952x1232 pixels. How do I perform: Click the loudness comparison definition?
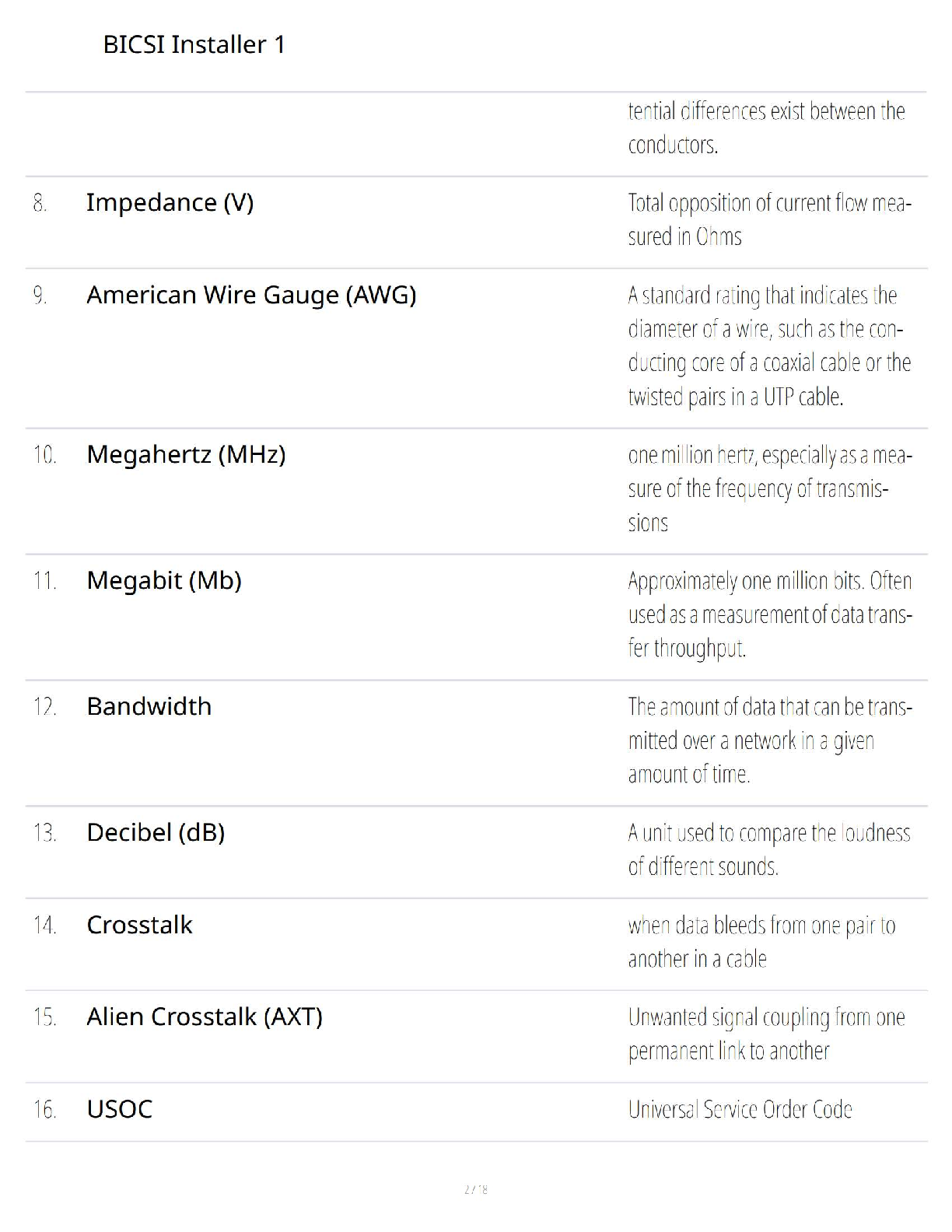point(768,849)
